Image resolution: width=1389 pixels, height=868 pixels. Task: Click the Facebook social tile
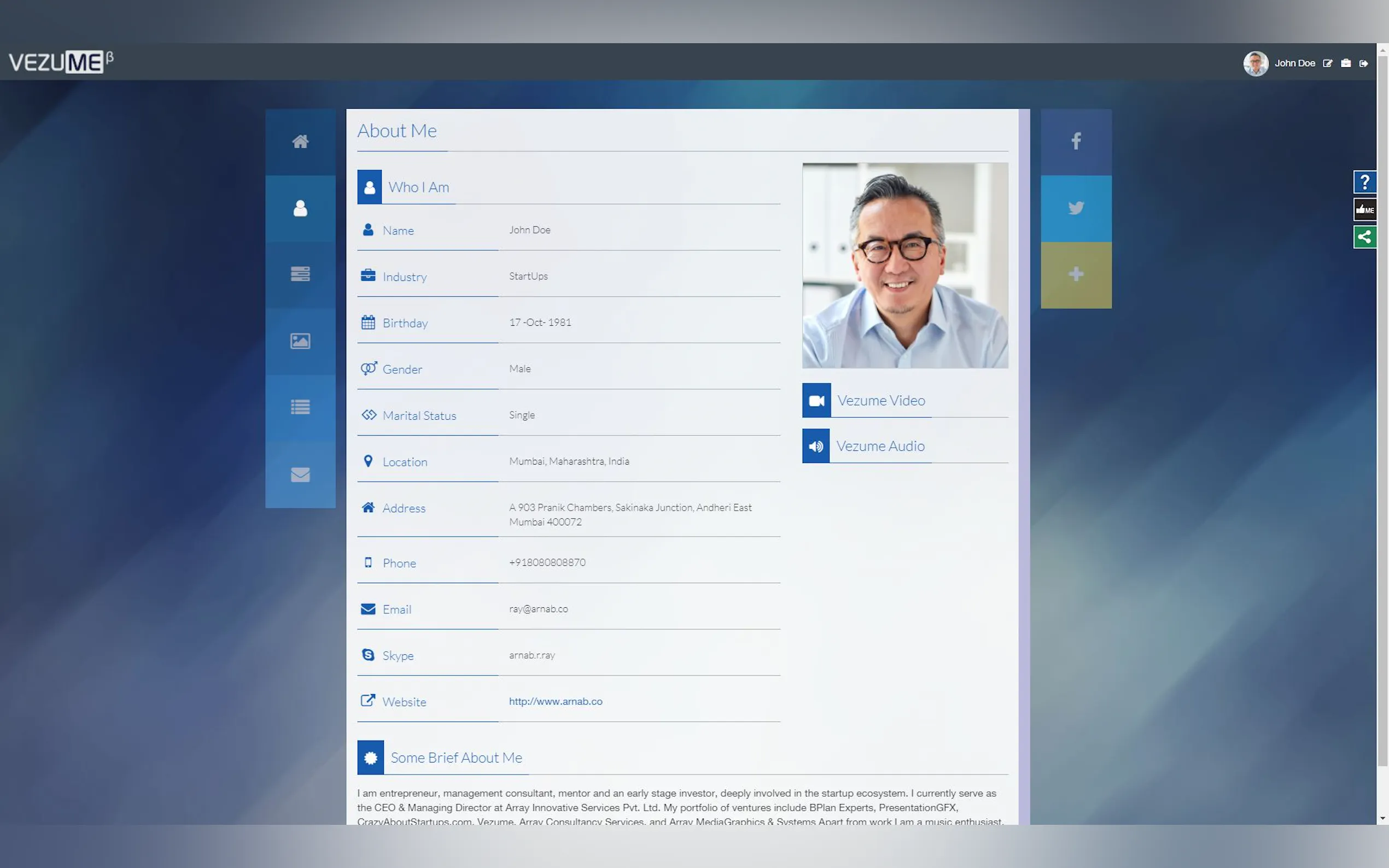(x=1076, y=142)
